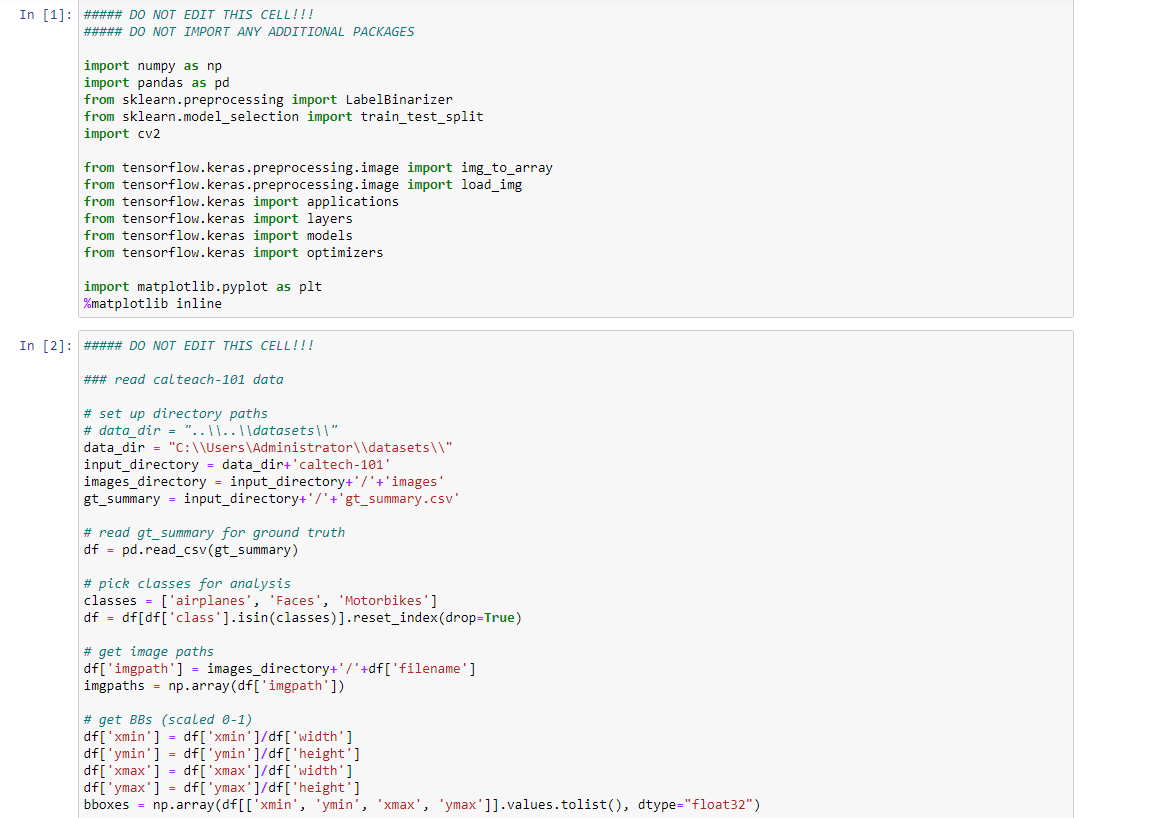This screenshot has width=1152, height=818.
Task: Place cursor on the df['xmax'] scaling line
Action: (218, 769)
